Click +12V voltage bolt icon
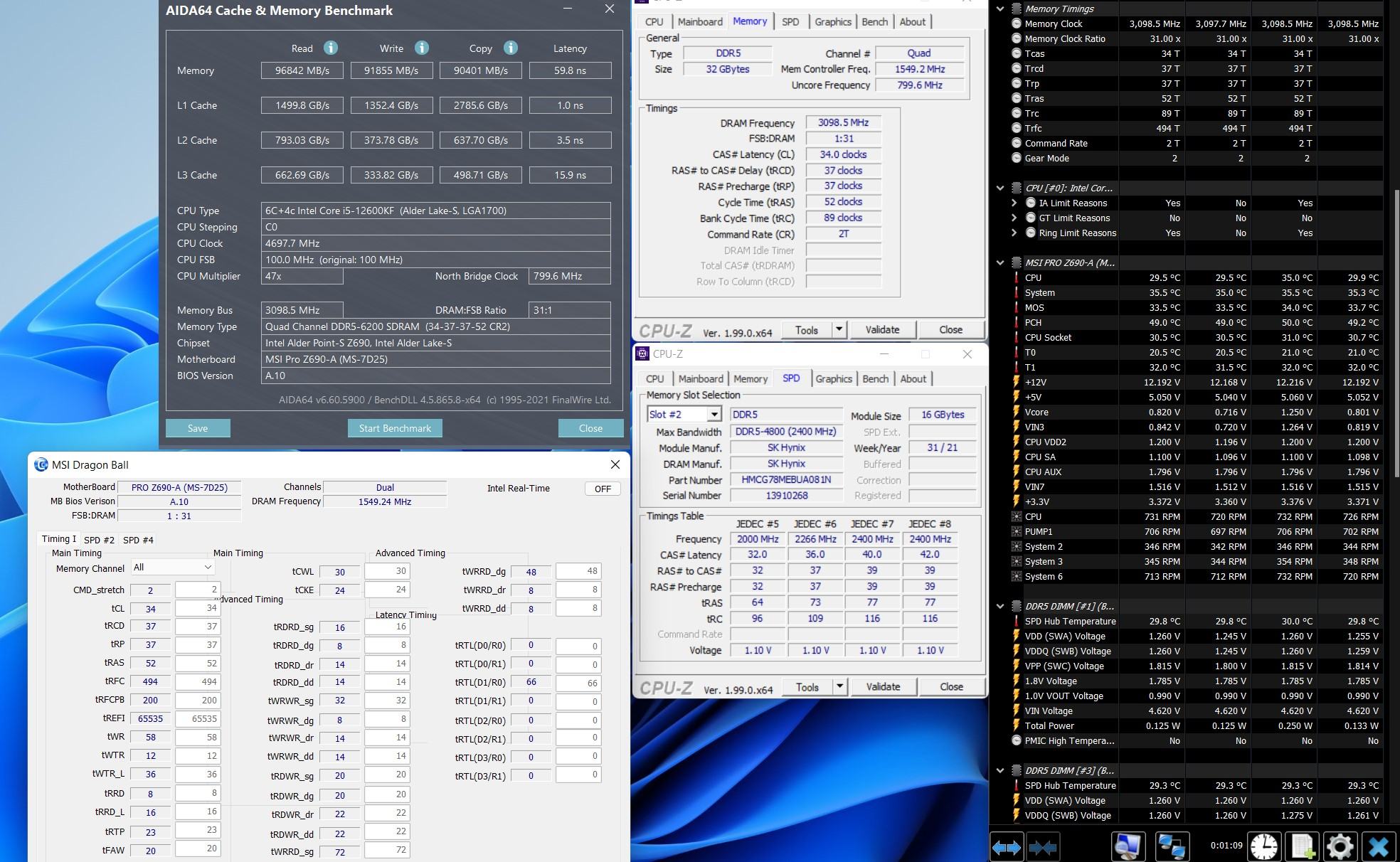Image resolution: width=1400 pixels, height=862 pixels. [x=1017, y=382]
